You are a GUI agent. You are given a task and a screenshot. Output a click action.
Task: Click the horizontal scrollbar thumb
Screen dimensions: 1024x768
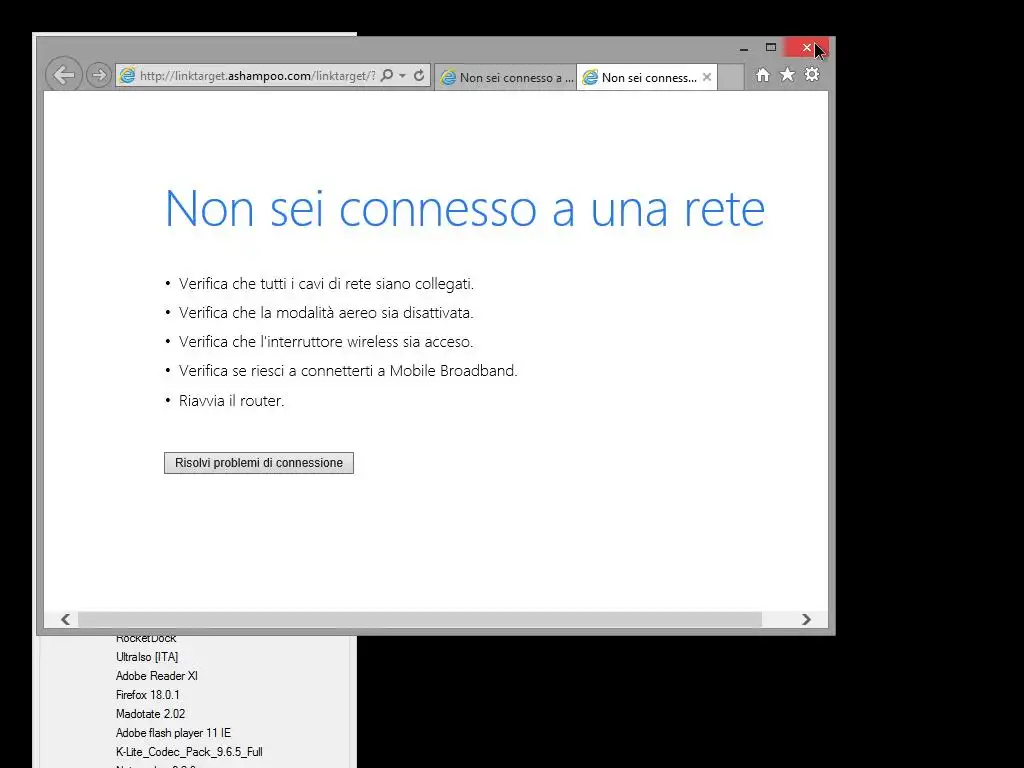pos(419,619)
